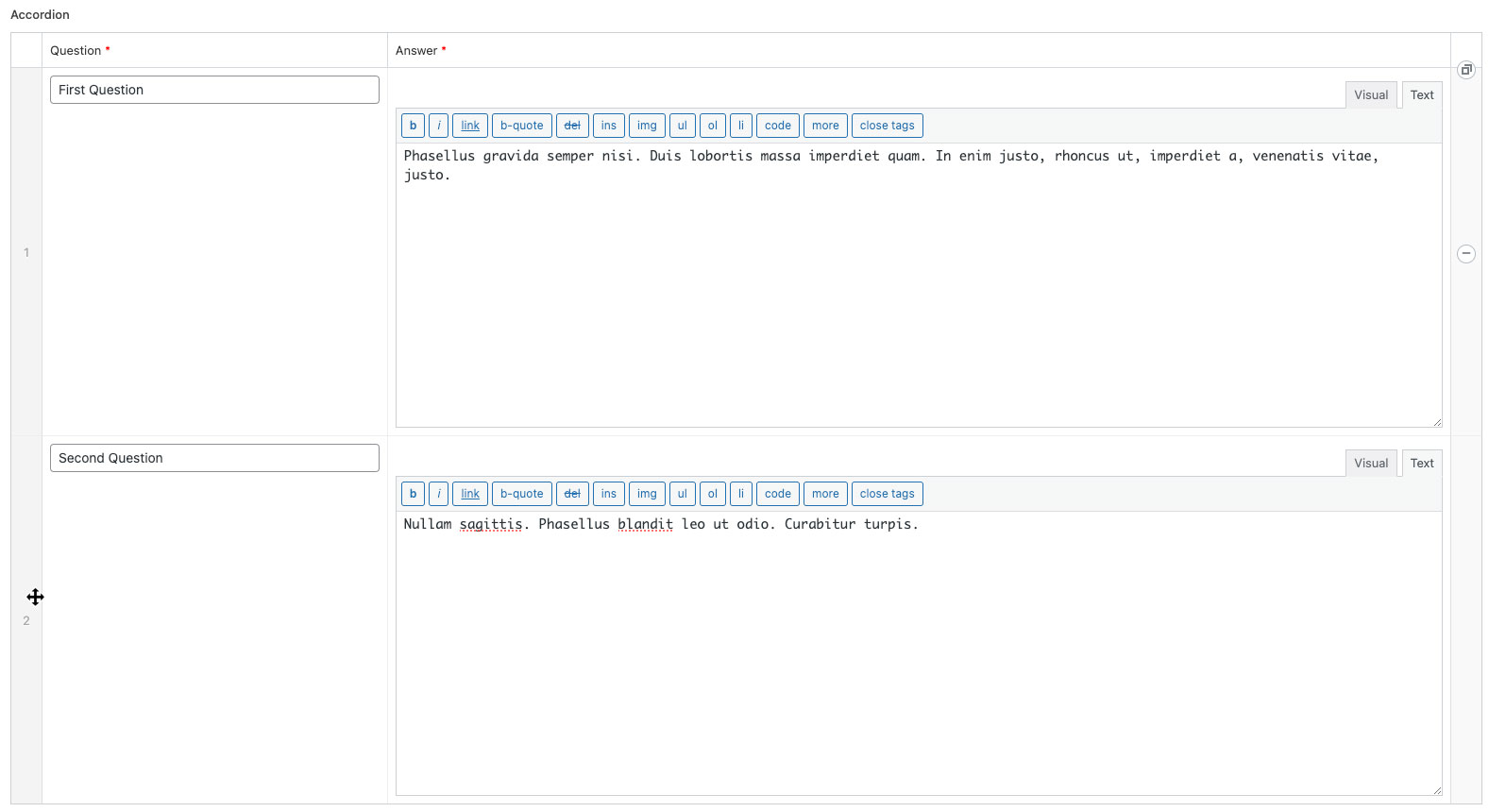1489x812 pixels.
Task: Remove the first accordion row with minus icon
Action: click(1465, 253)
